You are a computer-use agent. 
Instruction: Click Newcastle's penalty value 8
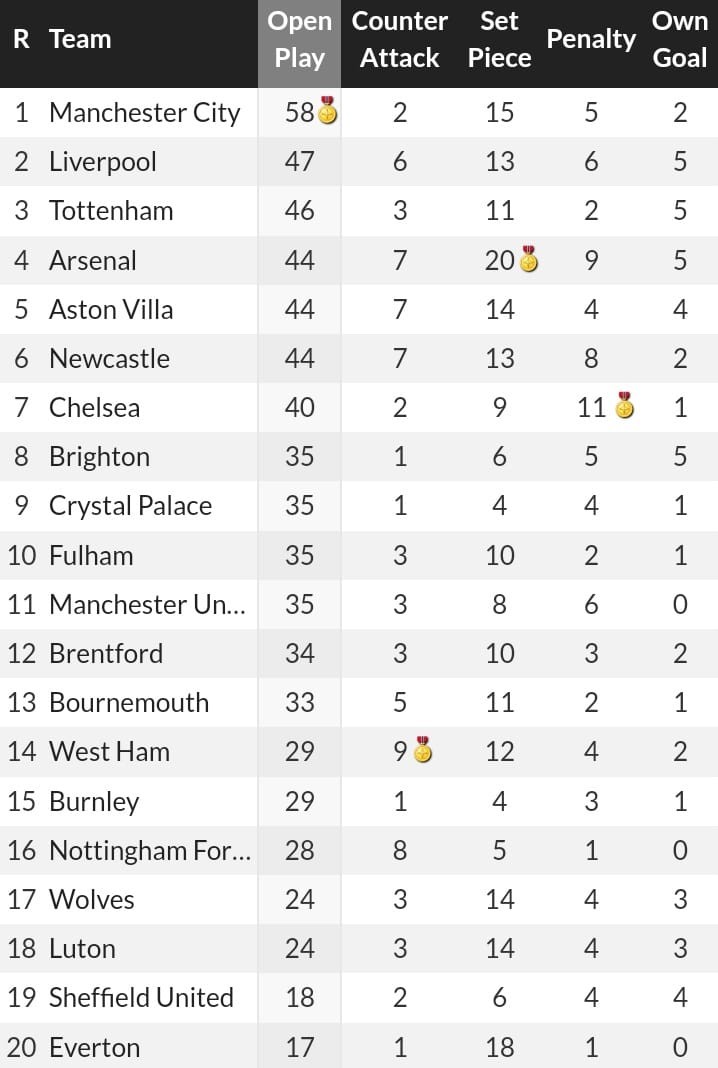591,358
